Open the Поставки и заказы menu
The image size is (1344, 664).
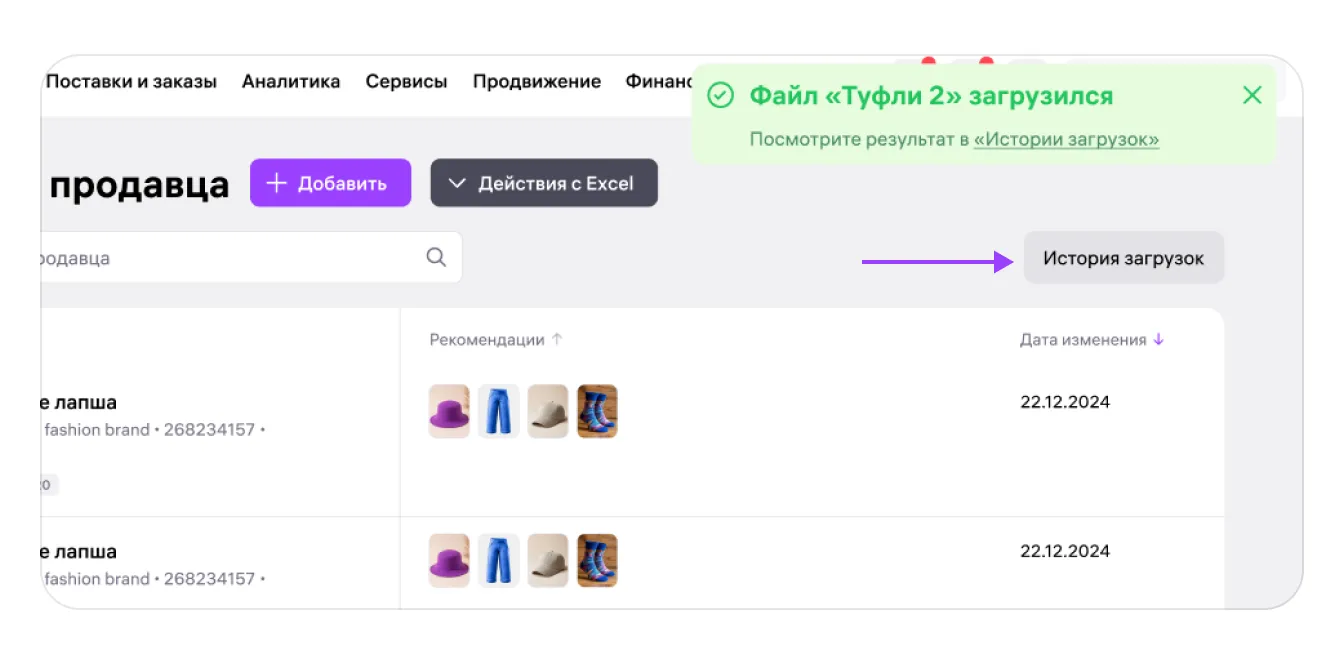point(131,82)
